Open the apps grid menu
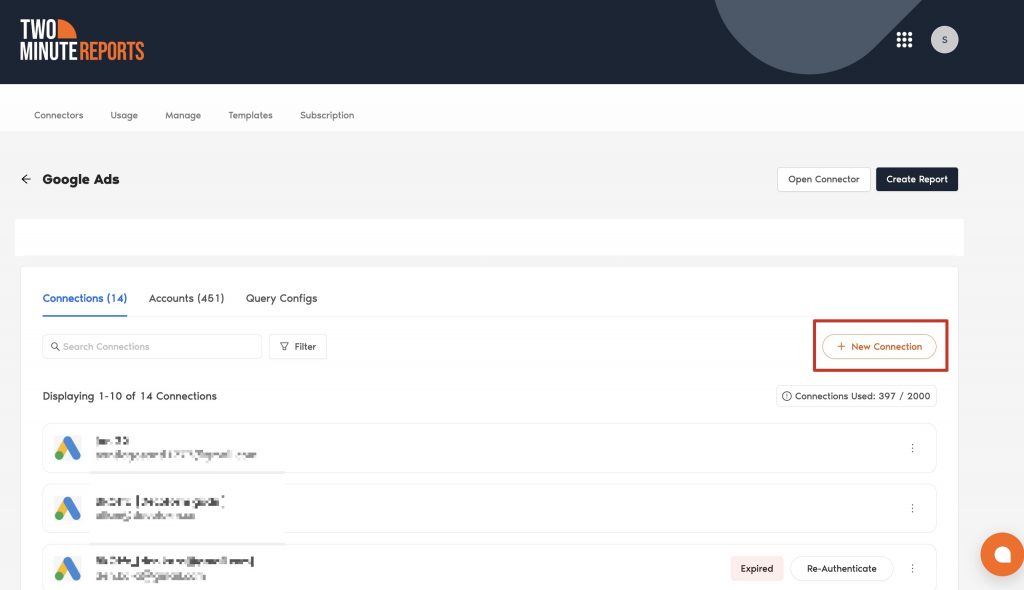 pyautogui.click(x=904, y=40)
